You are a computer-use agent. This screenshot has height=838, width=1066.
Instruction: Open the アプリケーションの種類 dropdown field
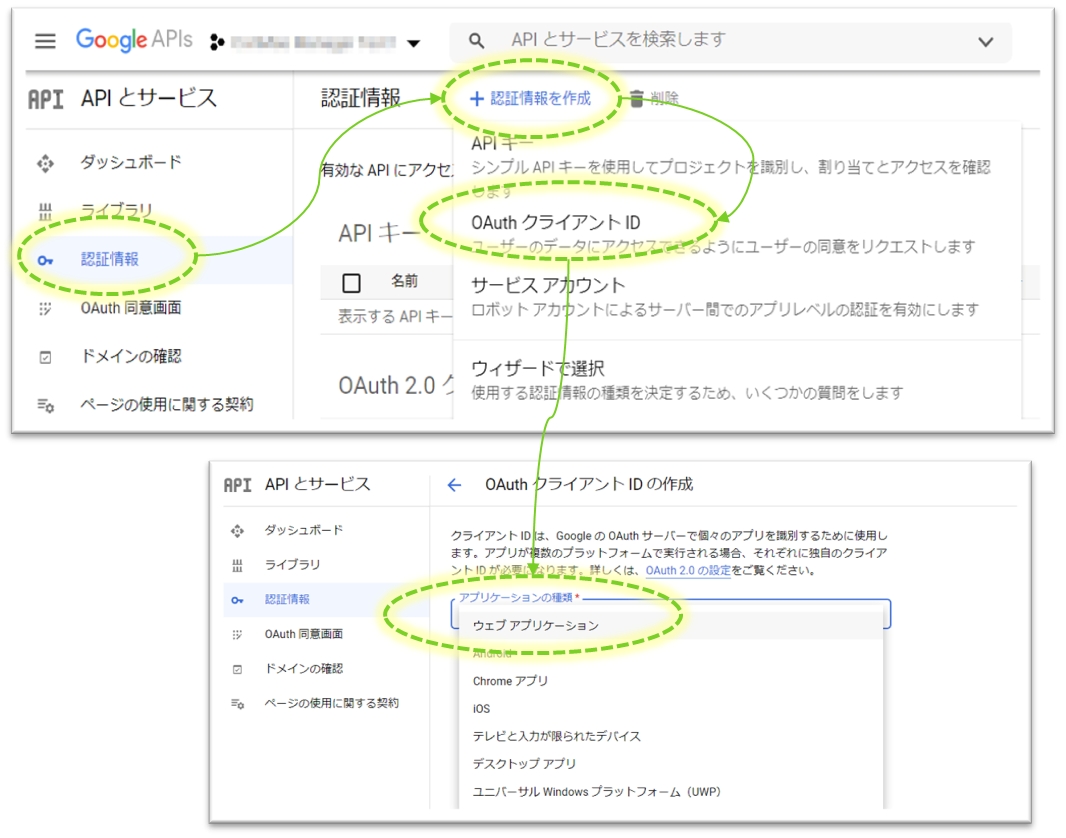coord(670,613)
